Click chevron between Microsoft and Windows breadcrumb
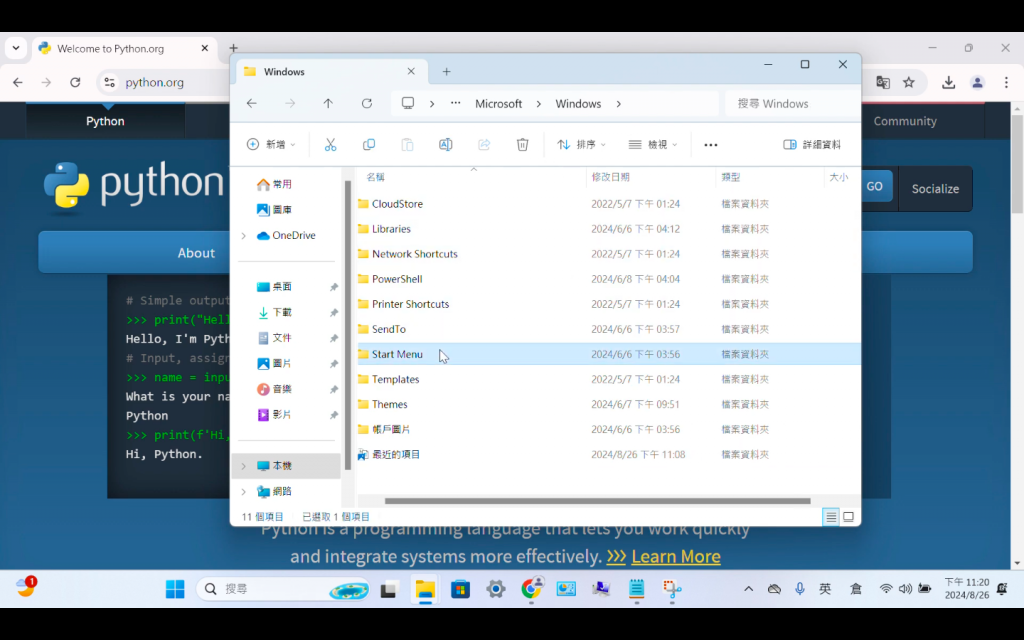This screenshot has height=640, width=1024. [539, 103]
